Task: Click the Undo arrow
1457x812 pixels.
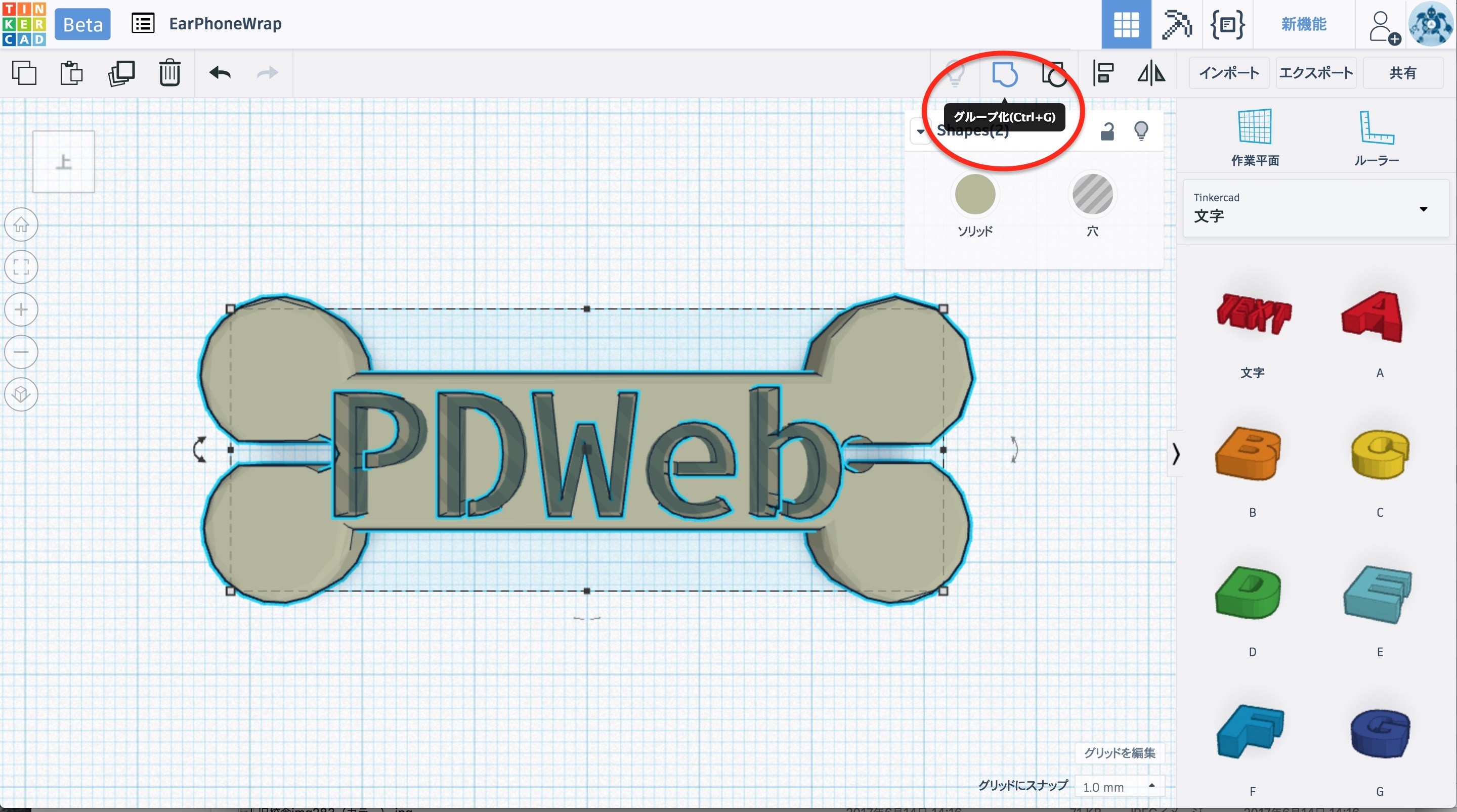Action: (220, 73)
